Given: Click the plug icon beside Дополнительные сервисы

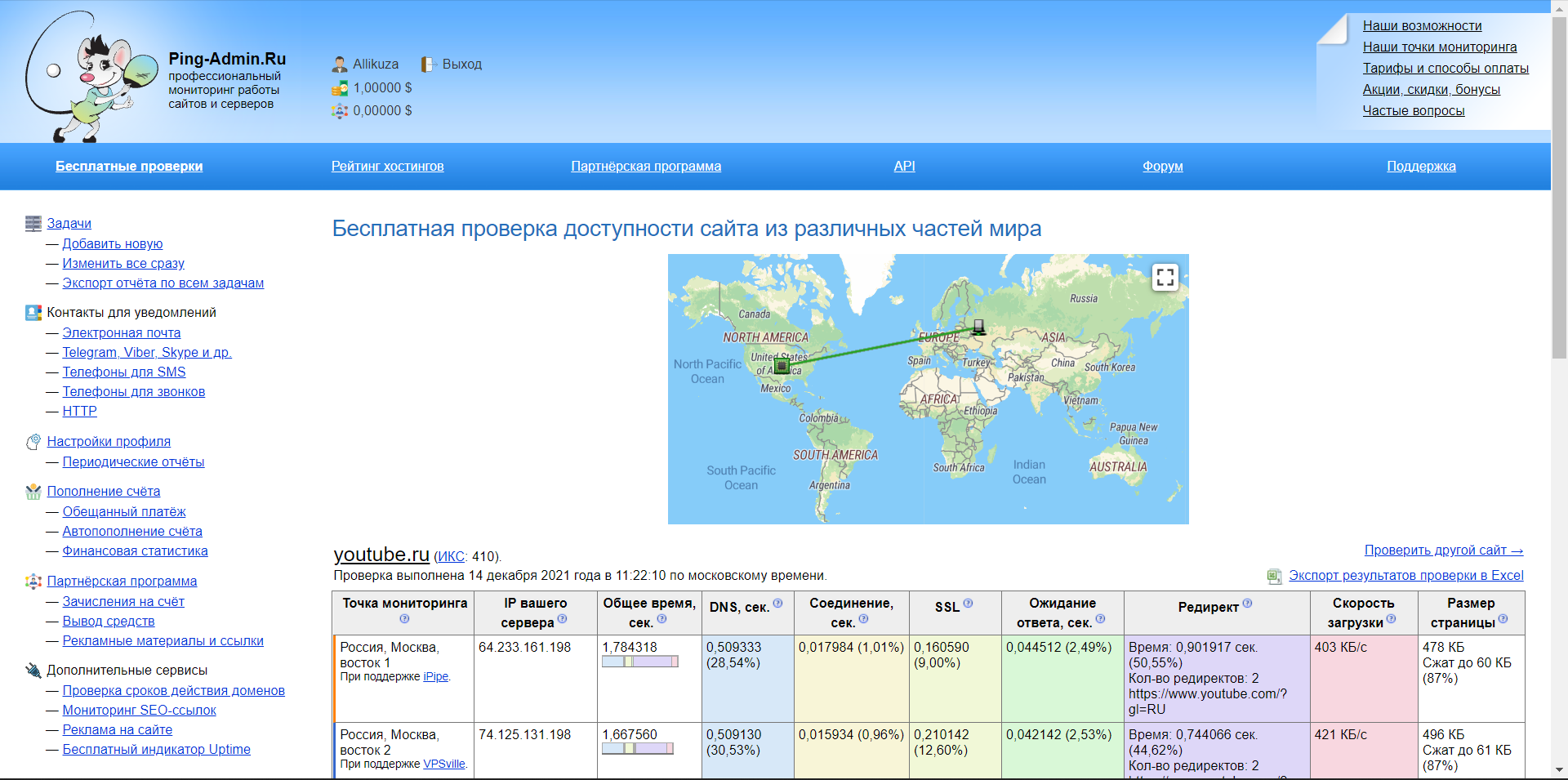Looking at the screenshot, I should 33,671.
